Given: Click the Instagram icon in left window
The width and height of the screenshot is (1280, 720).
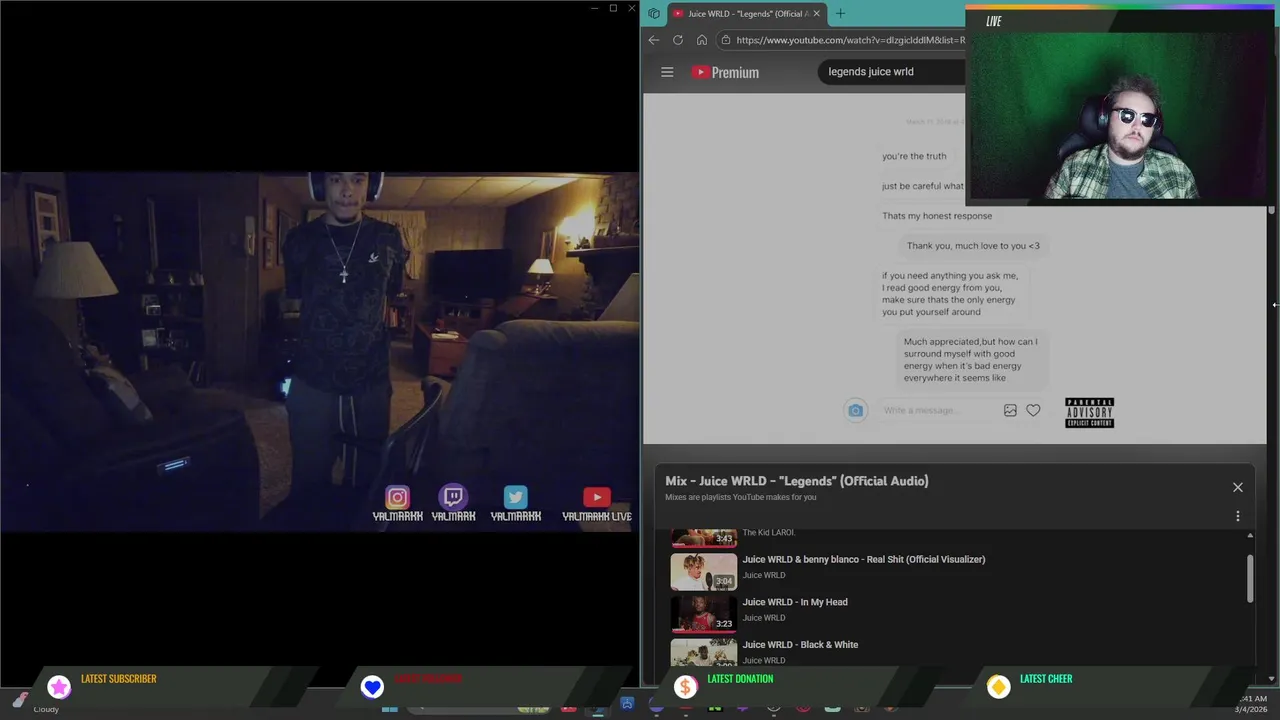Looking at the screenshot, I should point(397,497).
